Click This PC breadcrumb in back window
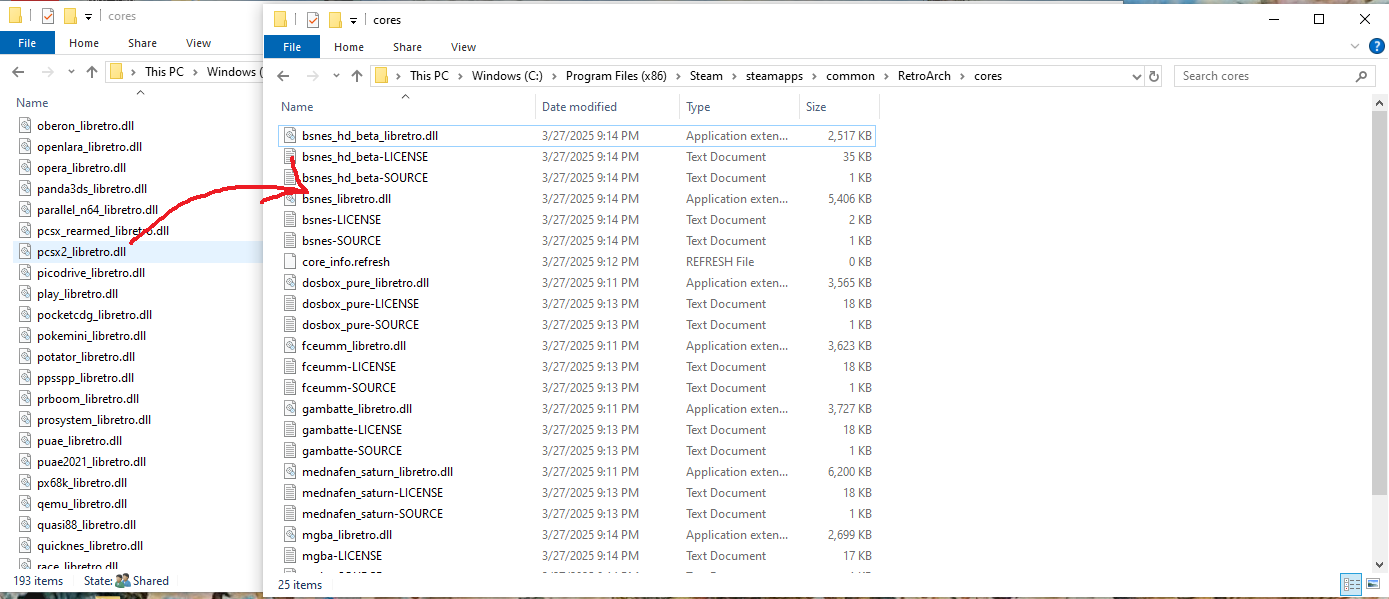 [x=164, y=72]
